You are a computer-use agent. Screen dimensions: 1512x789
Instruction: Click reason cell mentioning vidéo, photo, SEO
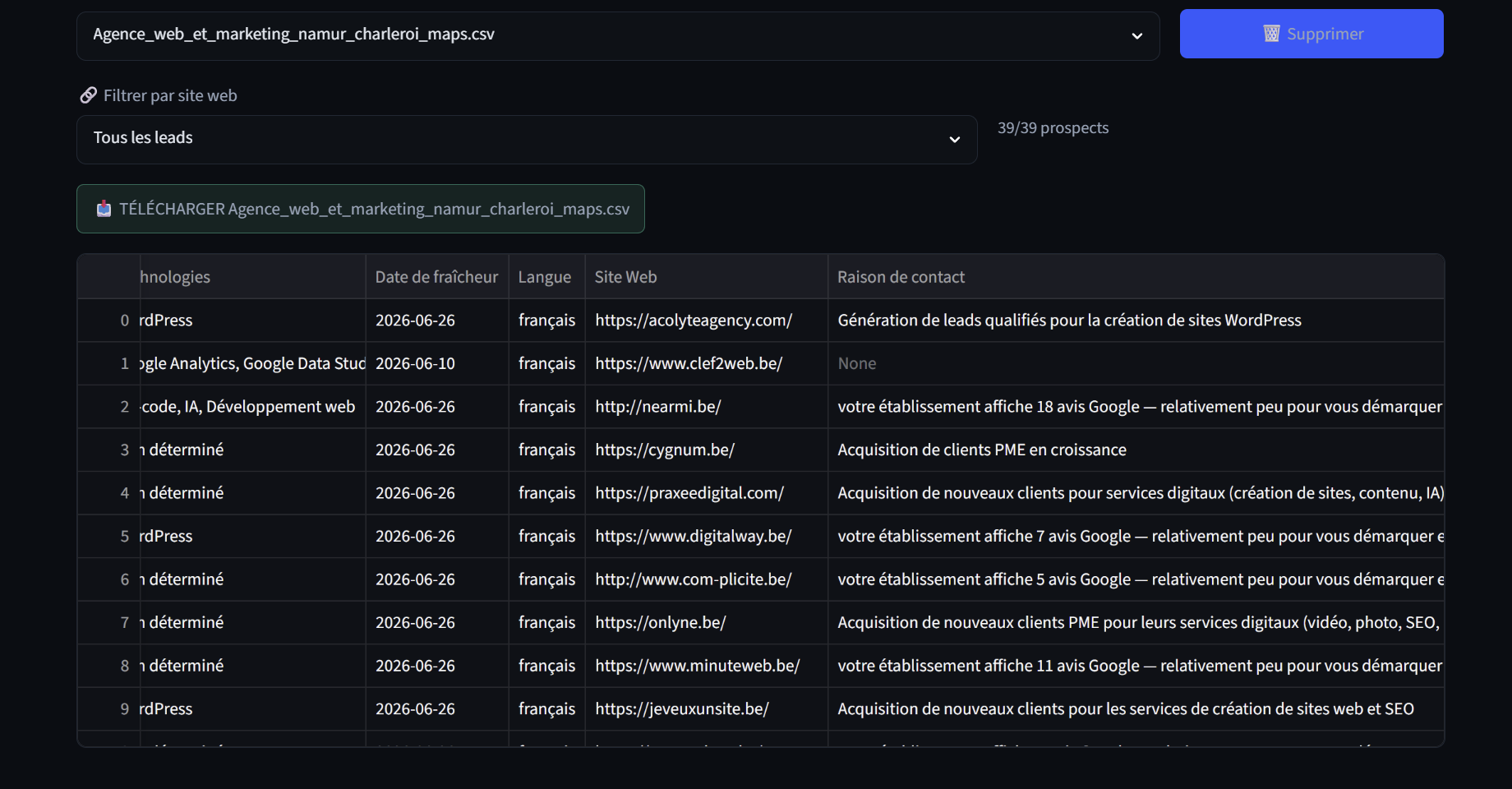(1136, 622)
